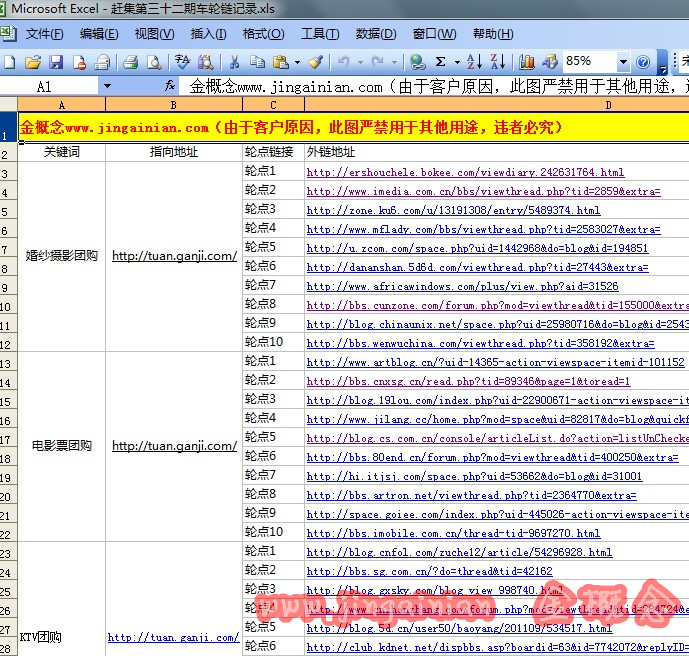This screenshot has width=689, height=656.
Task: Click the Cut scissors icon
Action: coord(233,62)
